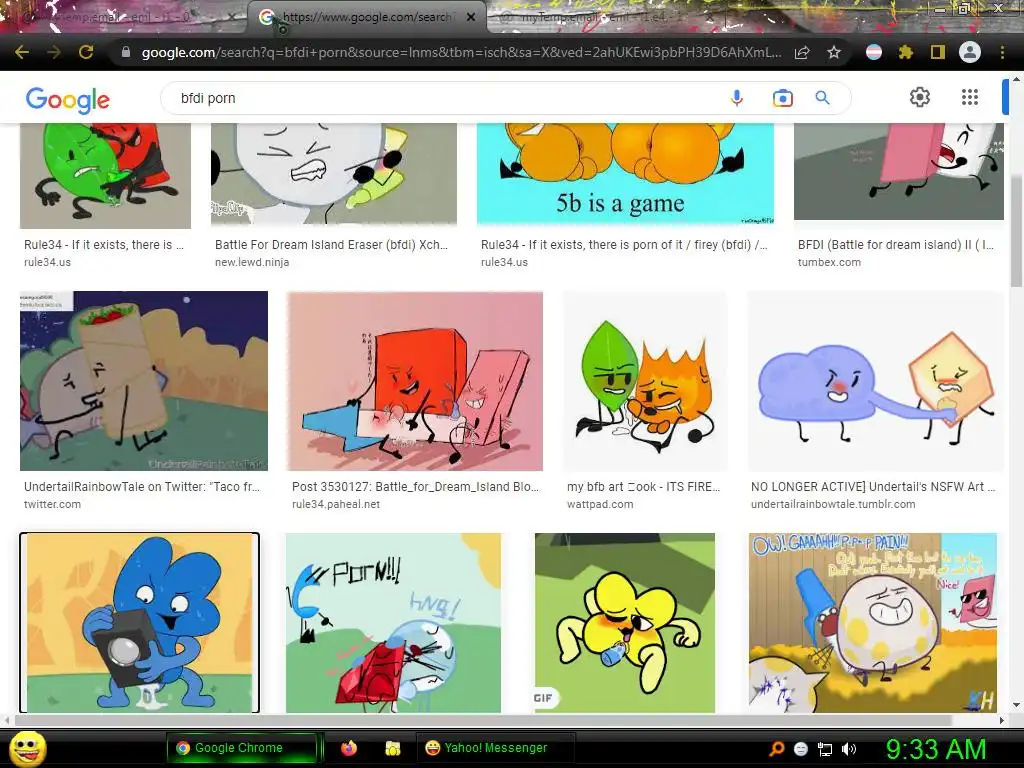1024x768 pixels.
Task: Open Google quick settings gear
Action: point(920,97)
